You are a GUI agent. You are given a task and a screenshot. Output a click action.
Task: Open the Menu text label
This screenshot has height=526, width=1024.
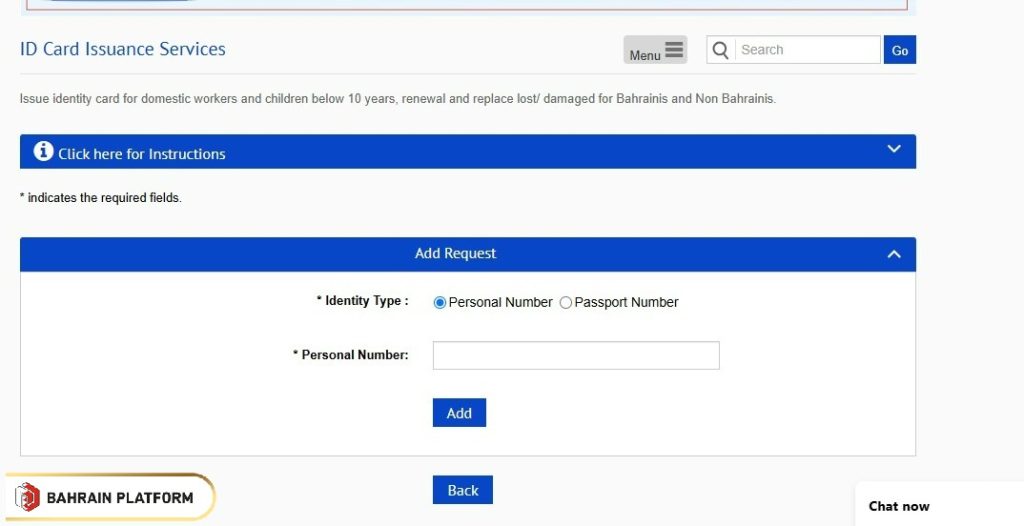[x=644, y=56]
